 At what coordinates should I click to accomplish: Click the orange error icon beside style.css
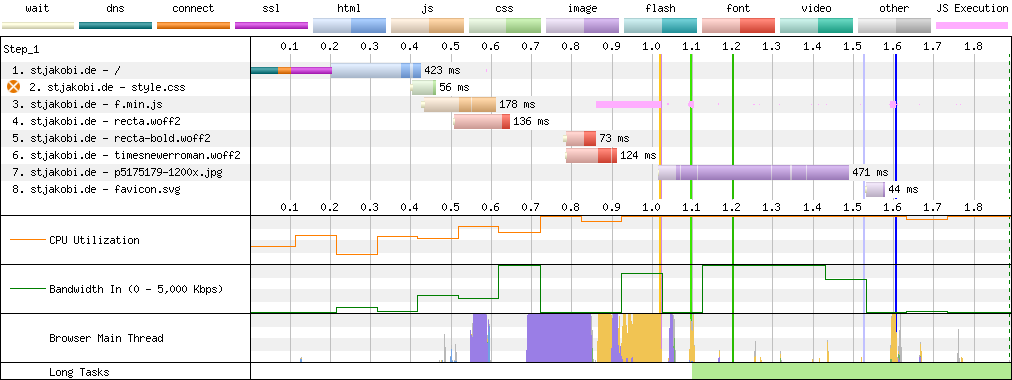(14, 87)
